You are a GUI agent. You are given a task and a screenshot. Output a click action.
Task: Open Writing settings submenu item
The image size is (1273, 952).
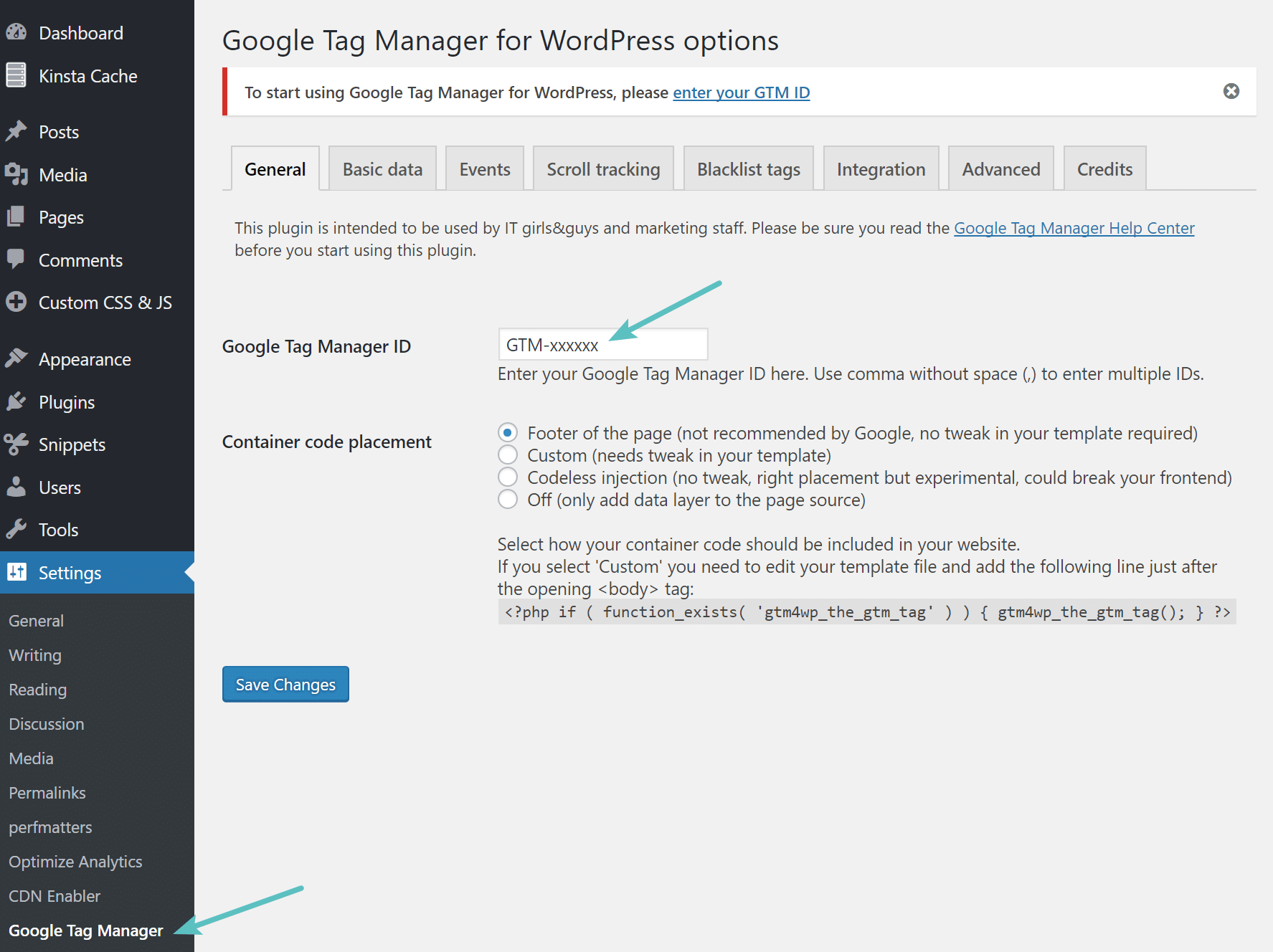35,655
